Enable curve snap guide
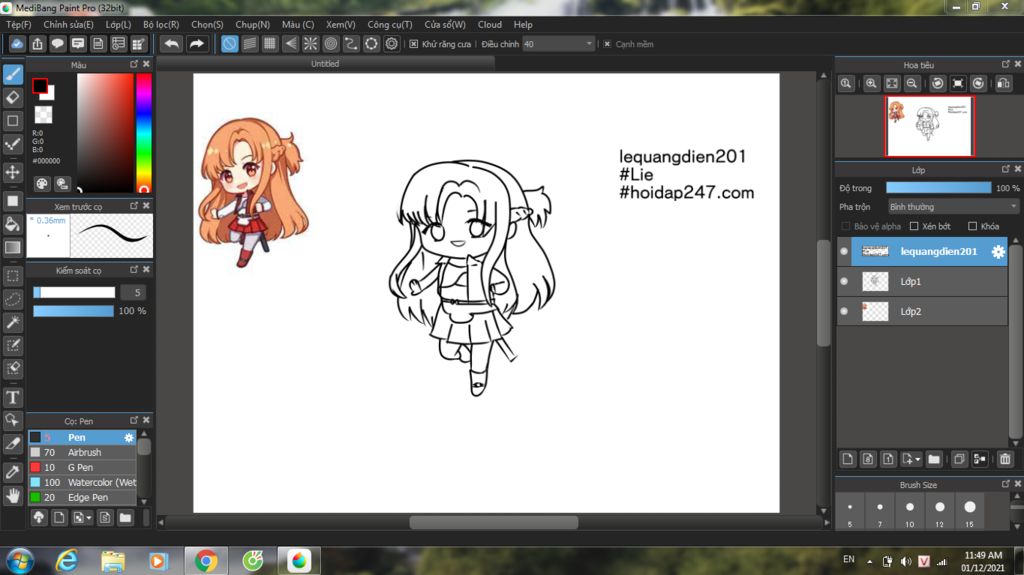 (351, 44)
